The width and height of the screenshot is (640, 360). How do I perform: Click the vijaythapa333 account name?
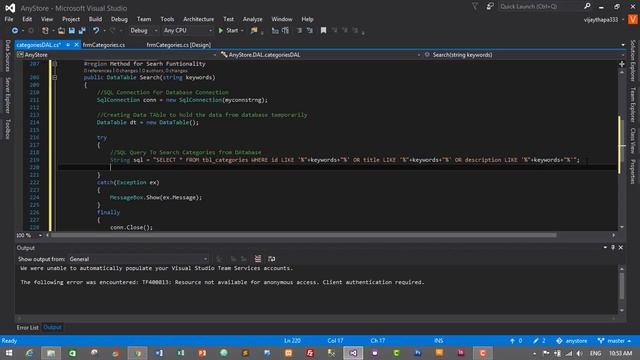click(x=600, y=20)
